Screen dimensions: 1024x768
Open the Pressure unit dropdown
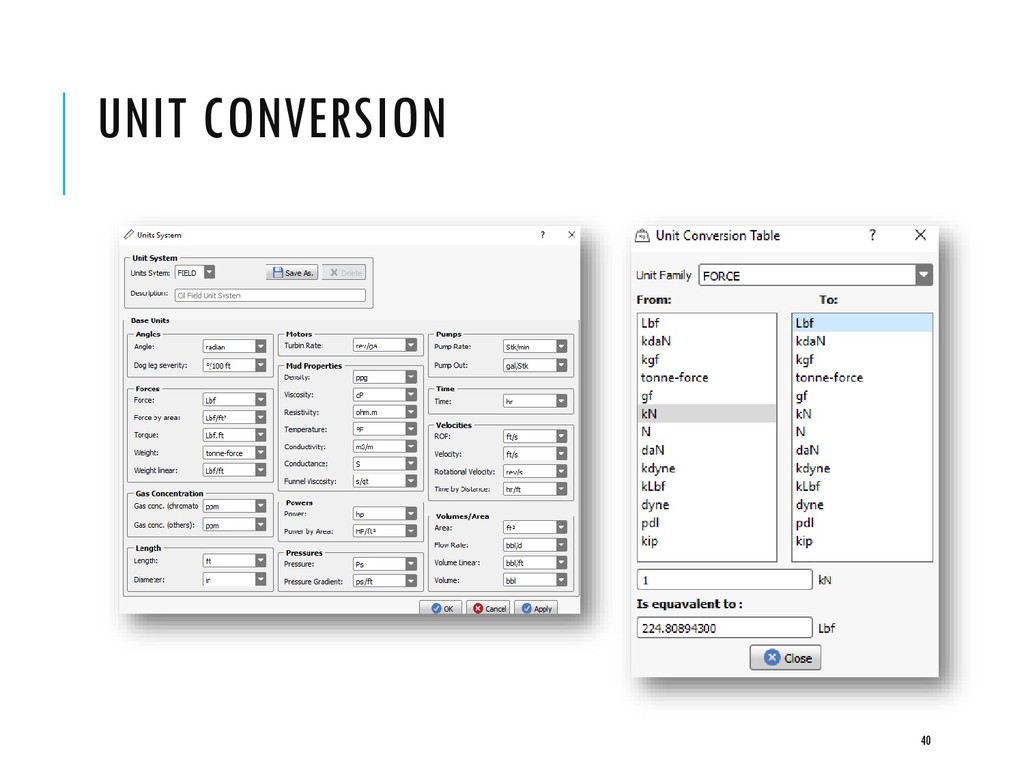click(411, 564)
